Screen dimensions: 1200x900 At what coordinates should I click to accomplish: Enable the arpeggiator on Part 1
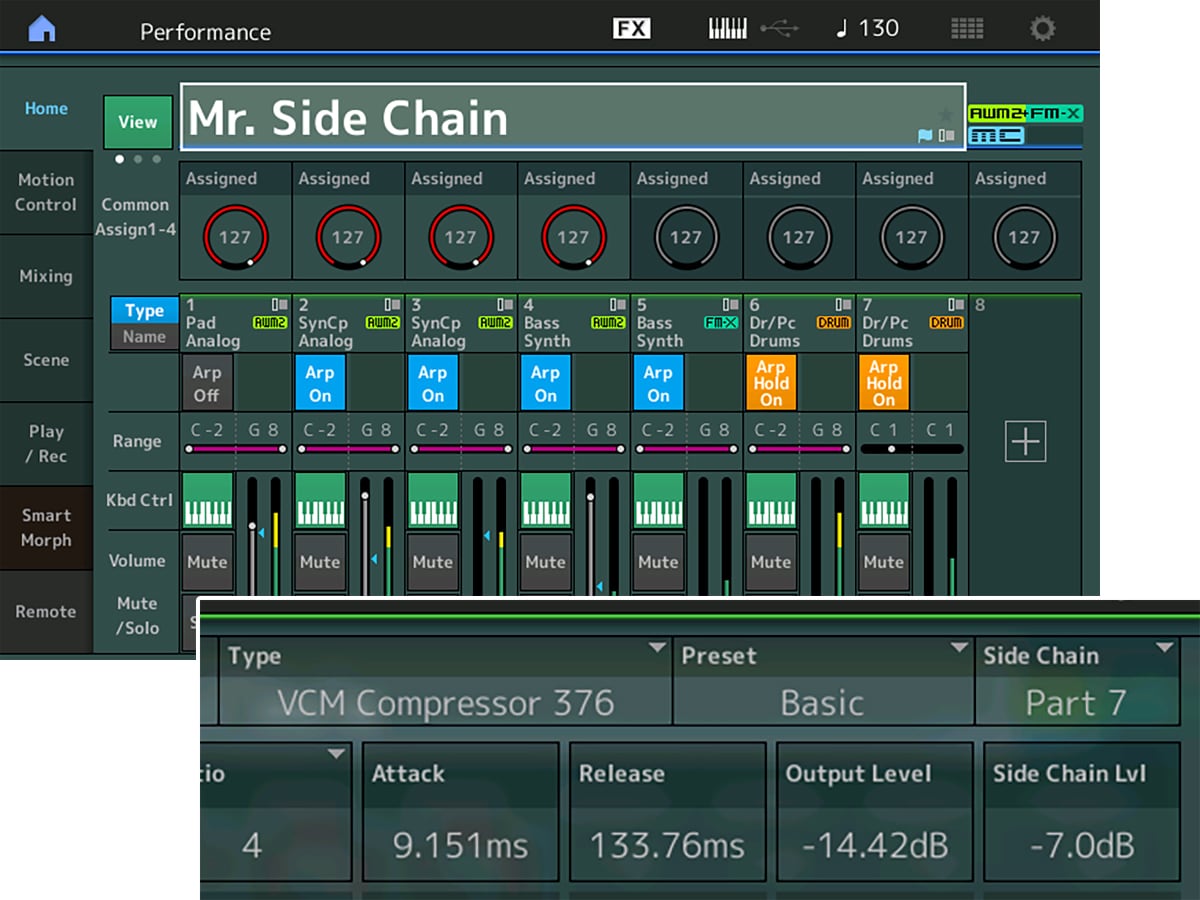tap(206, 382)
